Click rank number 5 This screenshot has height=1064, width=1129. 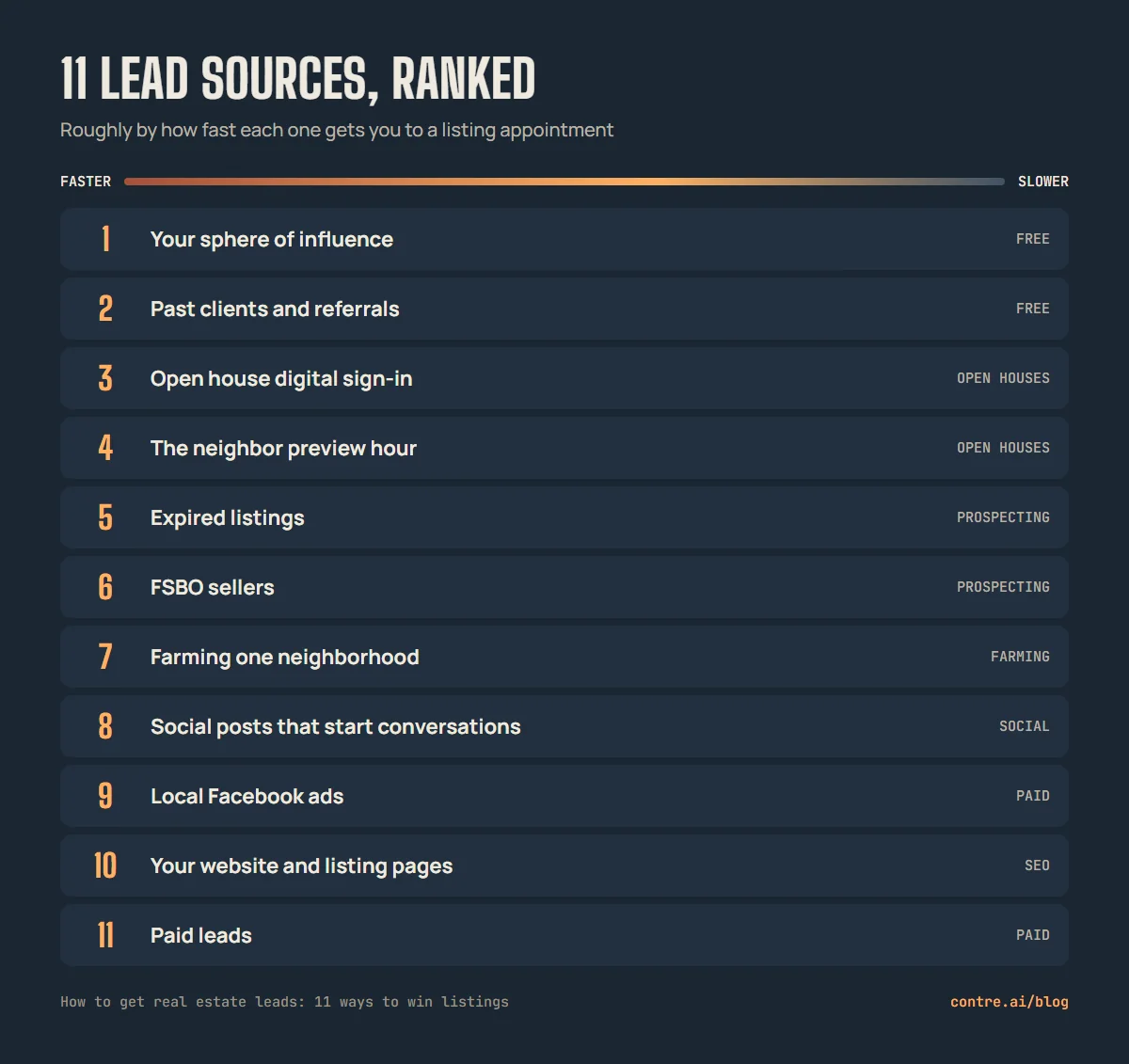click(105, 517)
